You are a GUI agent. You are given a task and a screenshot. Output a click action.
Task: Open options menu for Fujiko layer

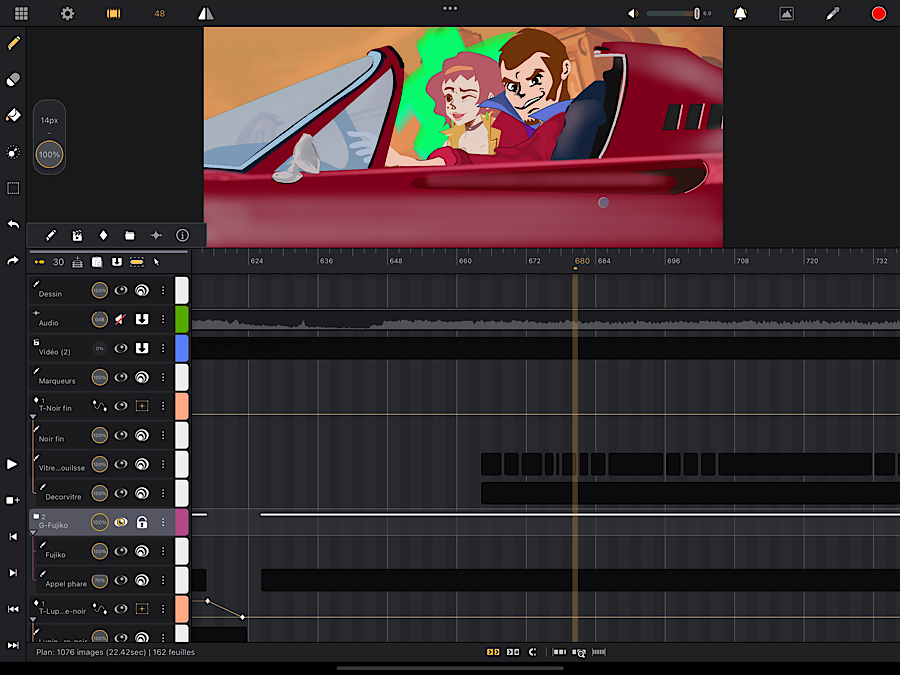click(163, 552)
